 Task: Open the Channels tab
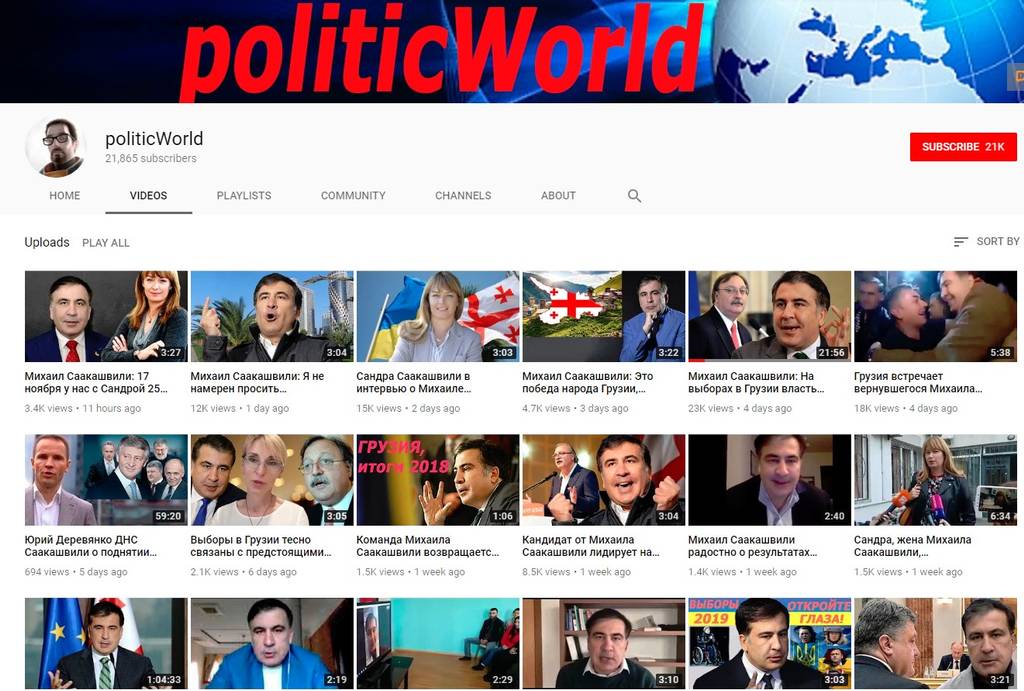tap(463, 195)
